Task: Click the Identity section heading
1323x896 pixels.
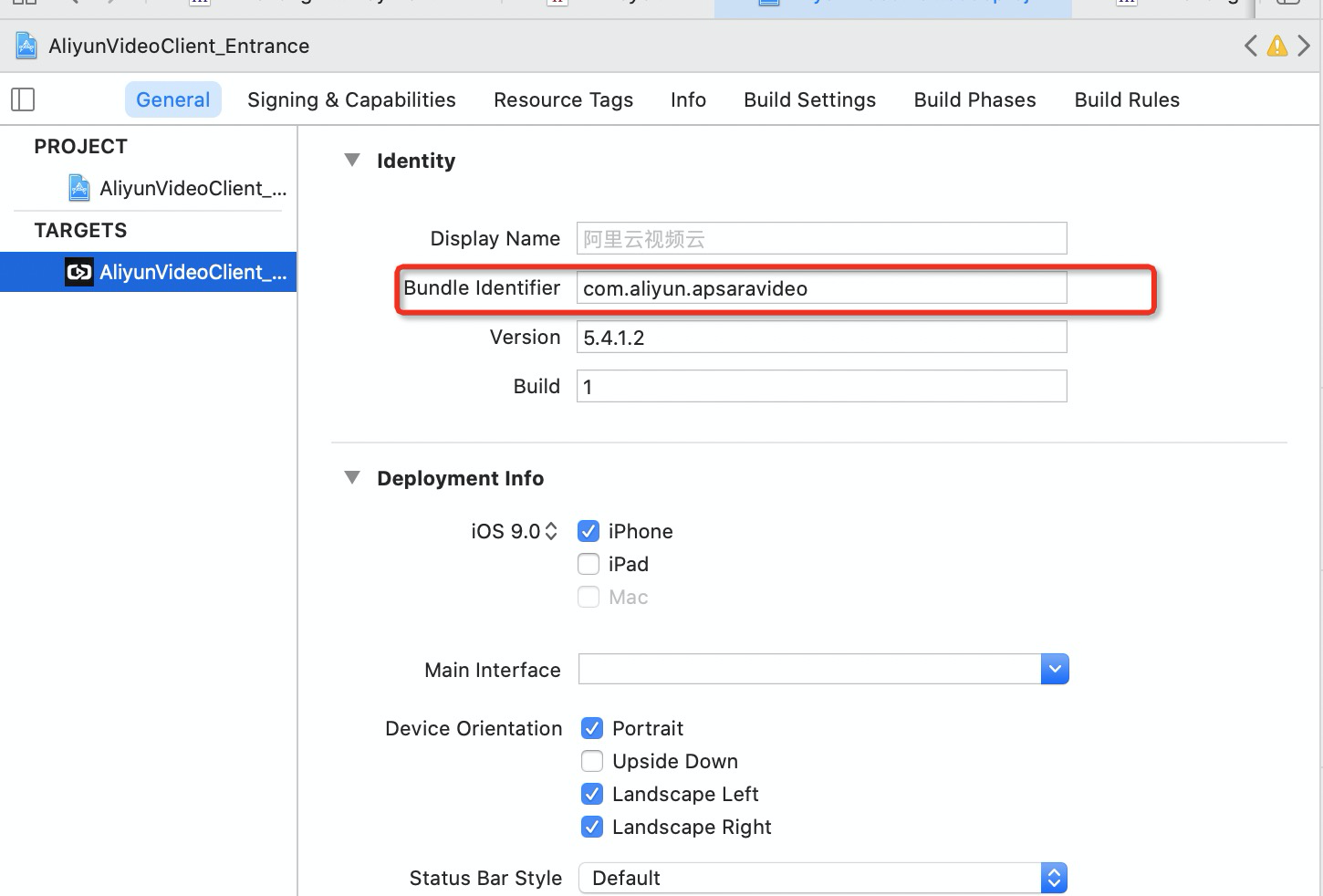Action: pos(416,161)
